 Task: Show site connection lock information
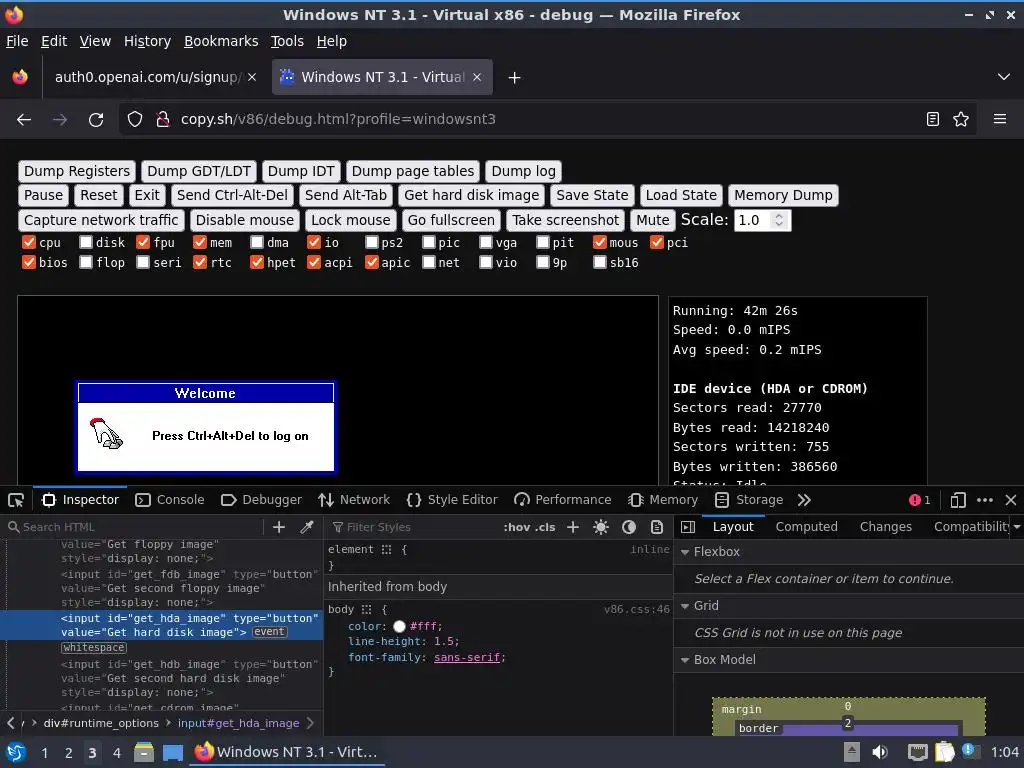pyautogui.click(x=163, y=120)
